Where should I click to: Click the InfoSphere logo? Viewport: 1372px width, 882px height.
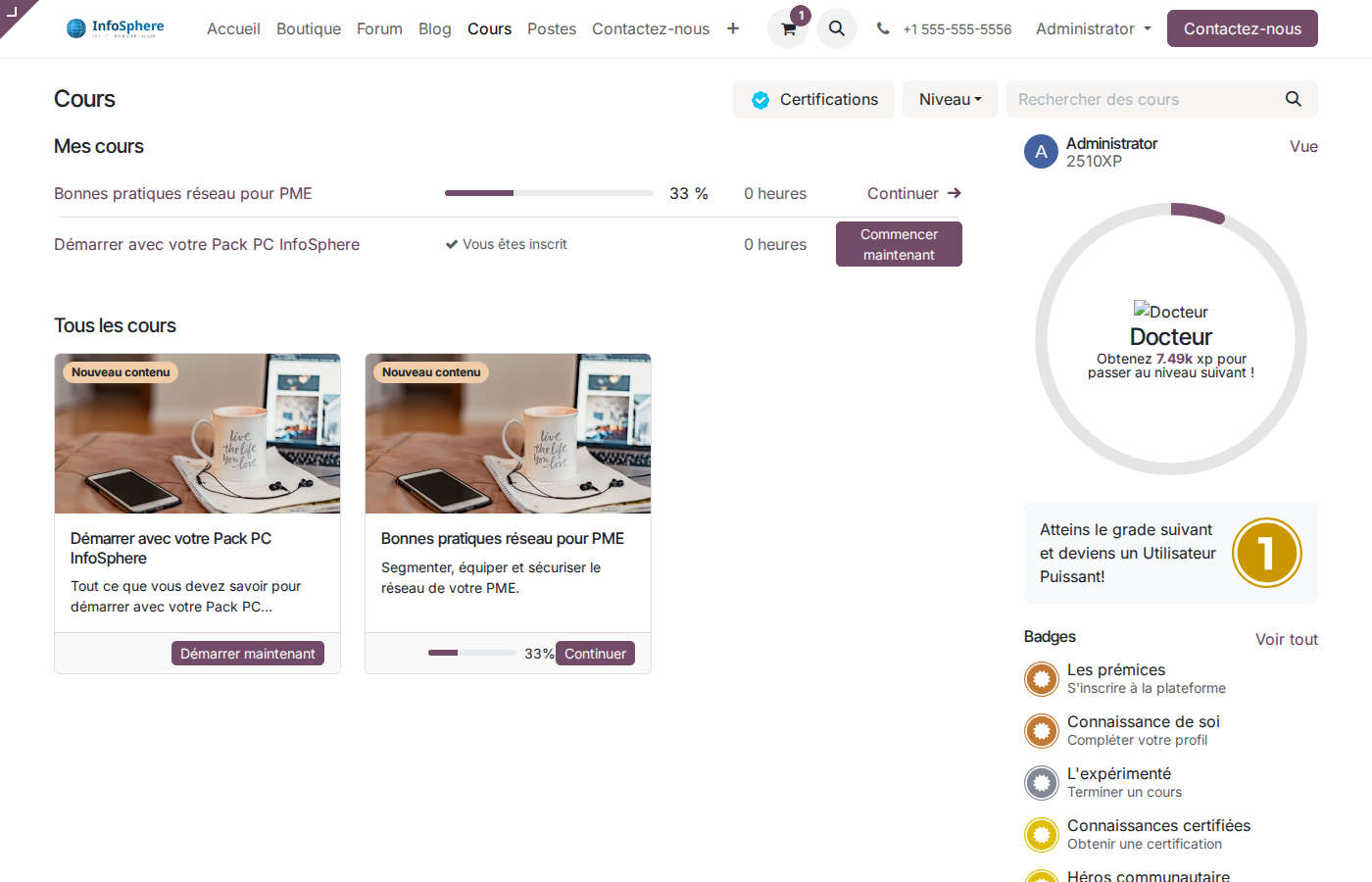(114, 27)
